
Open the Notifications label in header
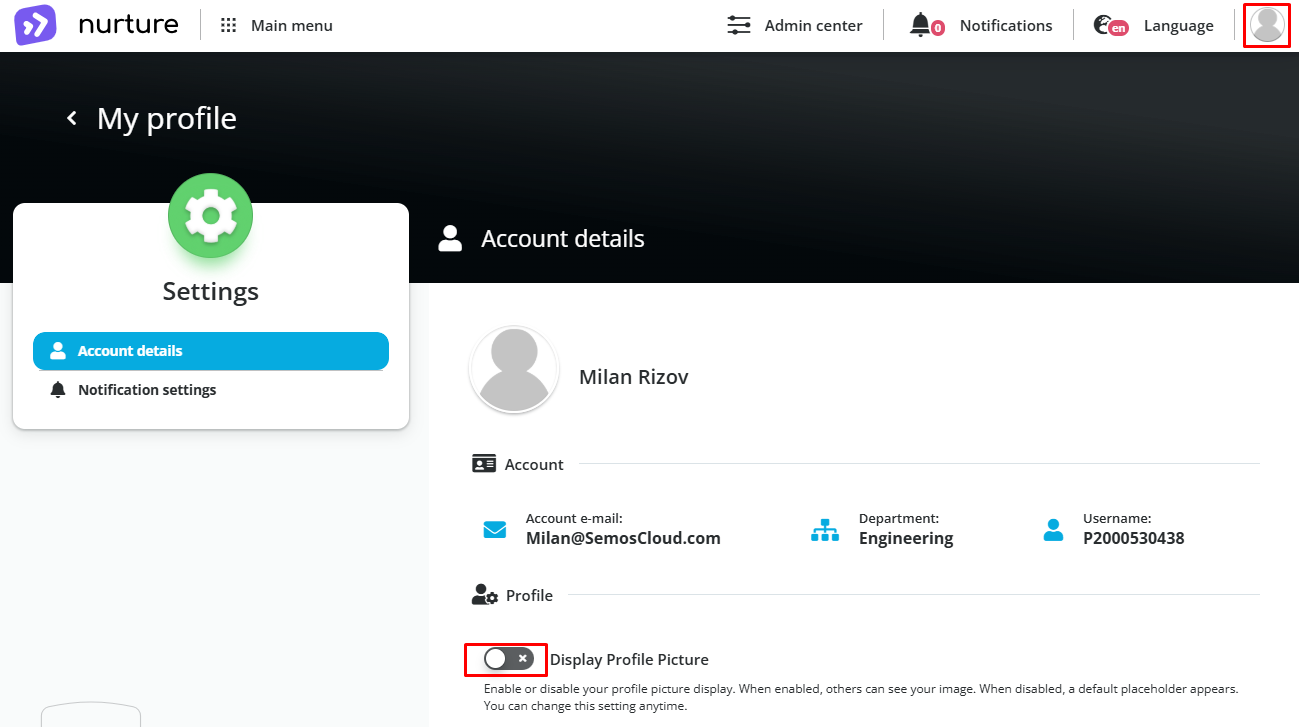(x=1006, y=26)
